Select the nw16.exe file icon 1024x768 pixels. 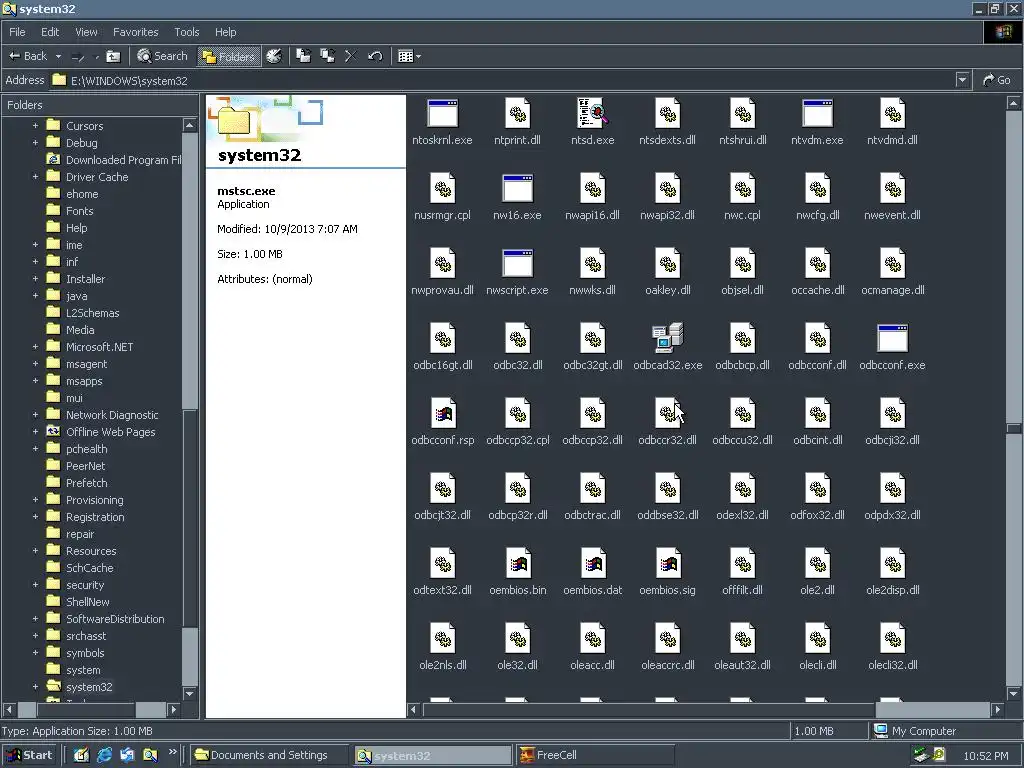517,189
